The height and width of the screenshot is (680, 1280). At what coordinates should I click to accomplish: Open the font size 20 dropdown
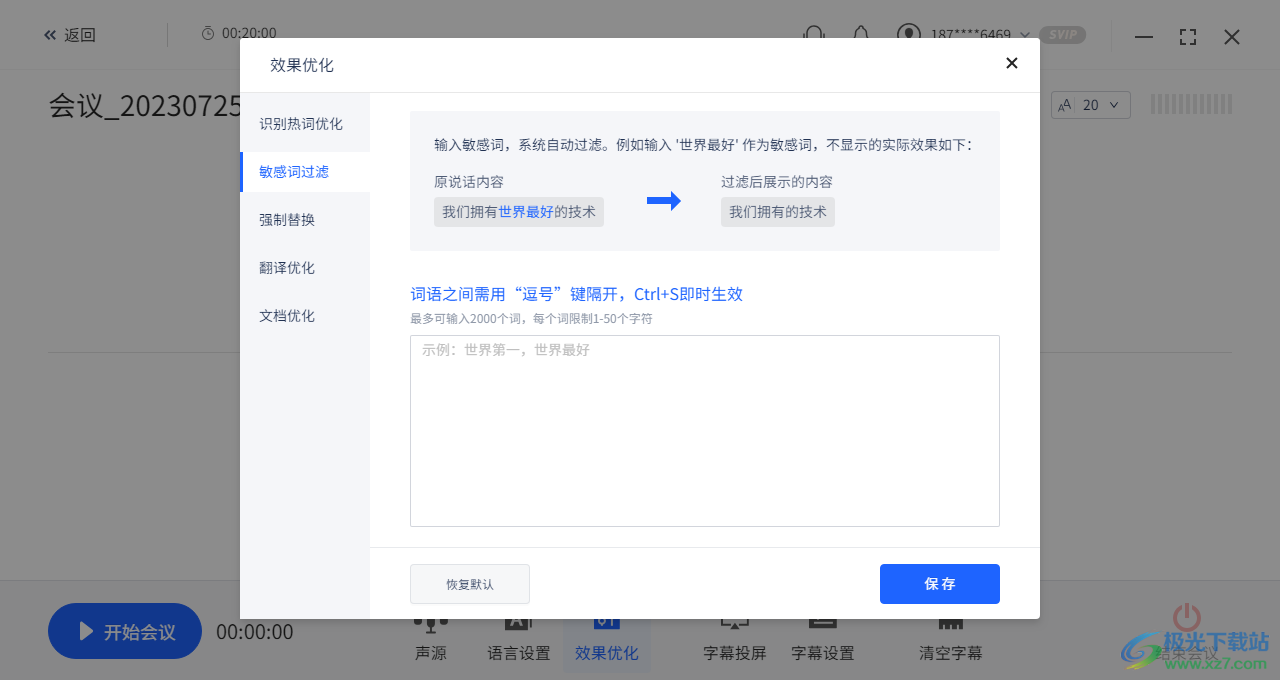pos(1090,104)
